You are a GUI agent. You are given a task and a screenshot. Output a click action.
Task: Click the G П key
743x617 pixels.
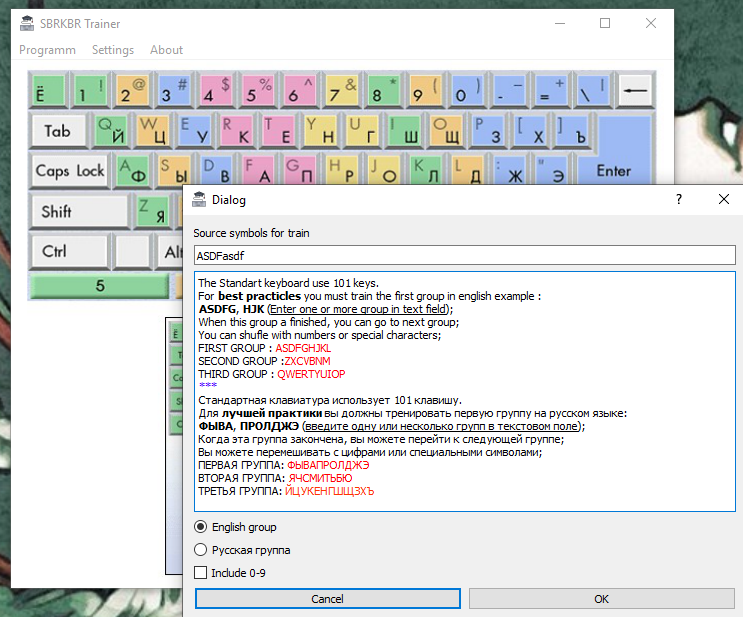(x=300, y=170)
